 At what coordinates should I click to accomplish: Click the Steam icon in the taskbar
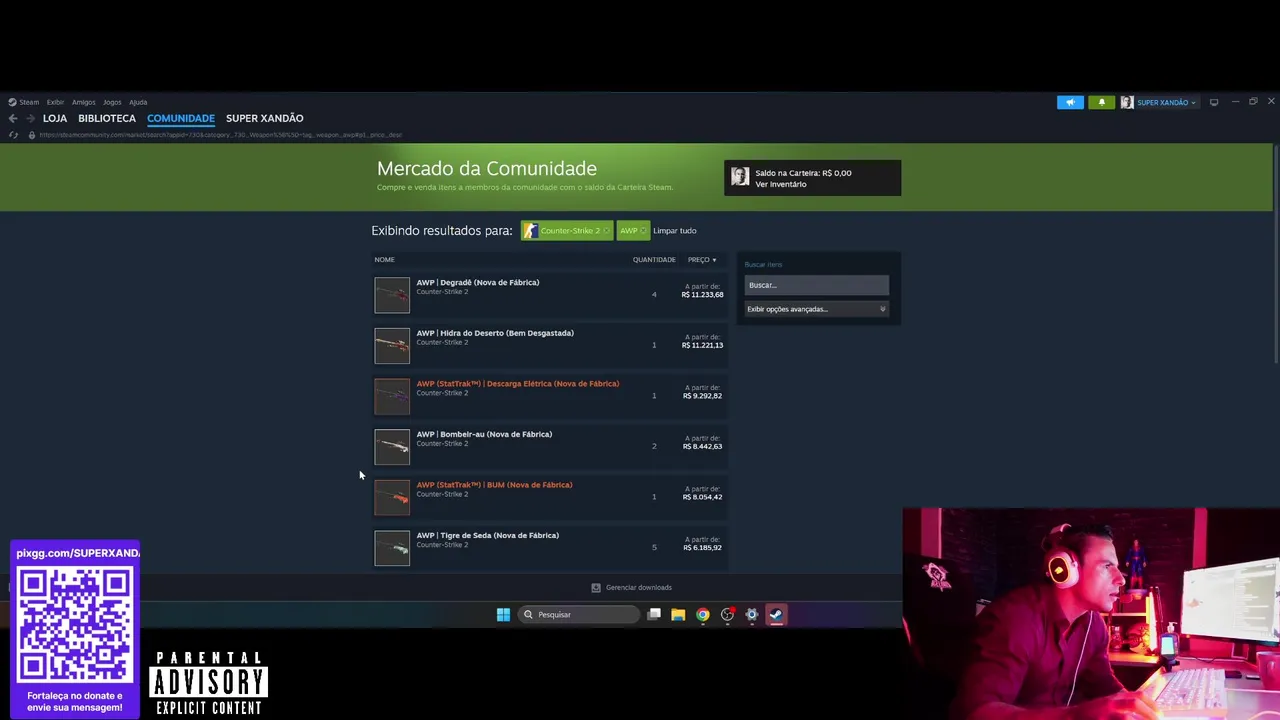pos(776,615)
